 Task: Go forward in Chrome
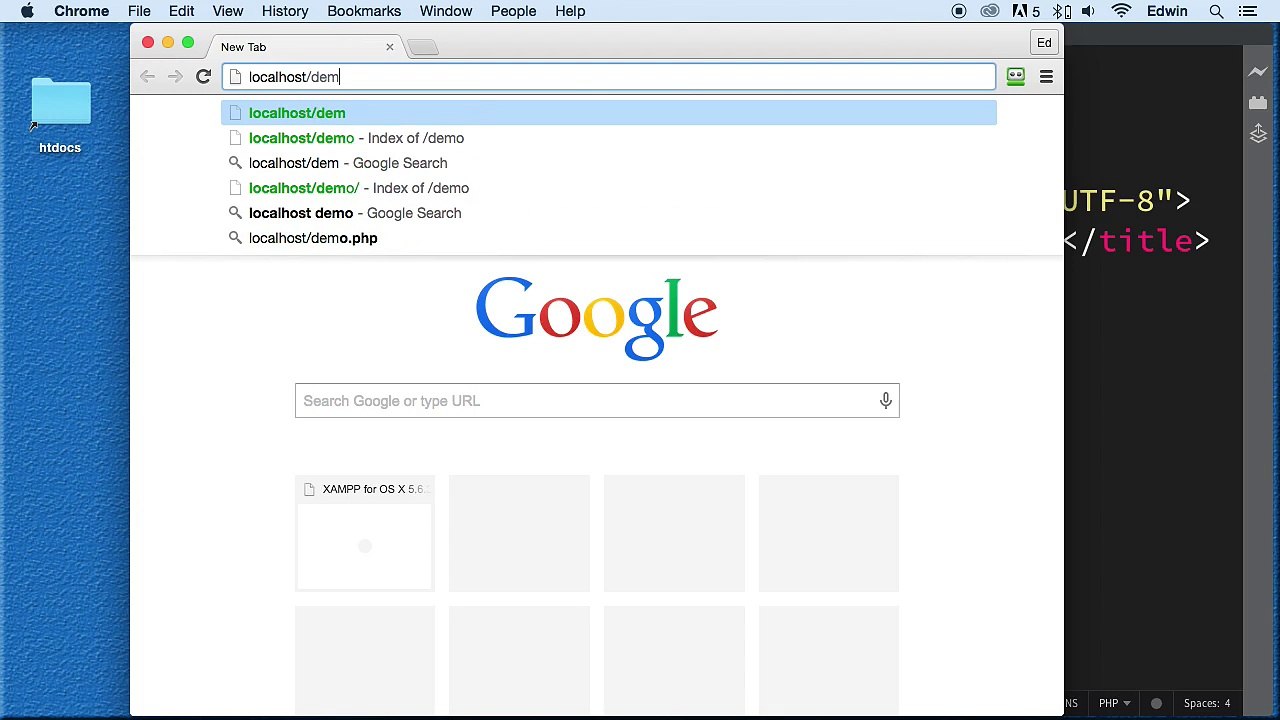[175, 77]
